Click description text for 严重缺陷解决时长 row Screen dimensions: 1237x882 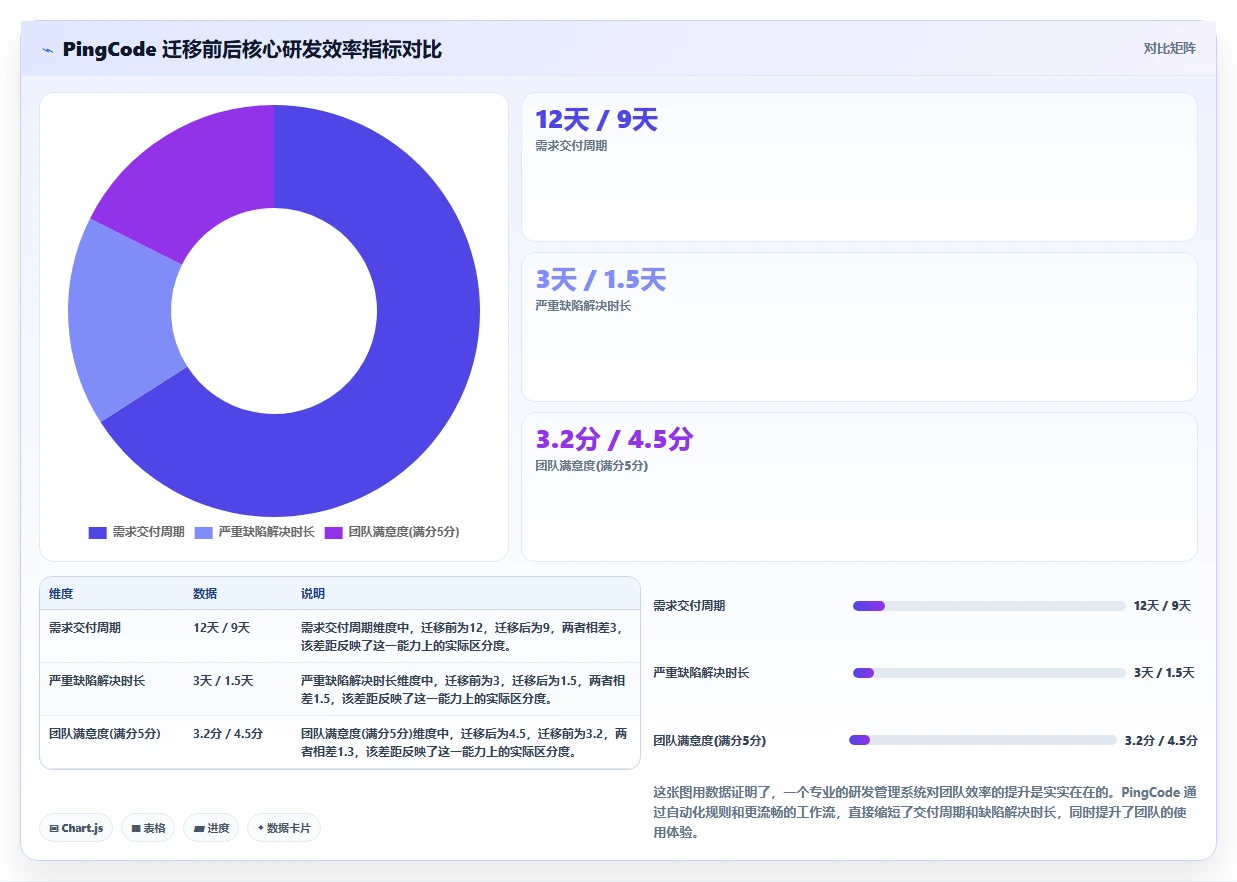coord(464,690)
